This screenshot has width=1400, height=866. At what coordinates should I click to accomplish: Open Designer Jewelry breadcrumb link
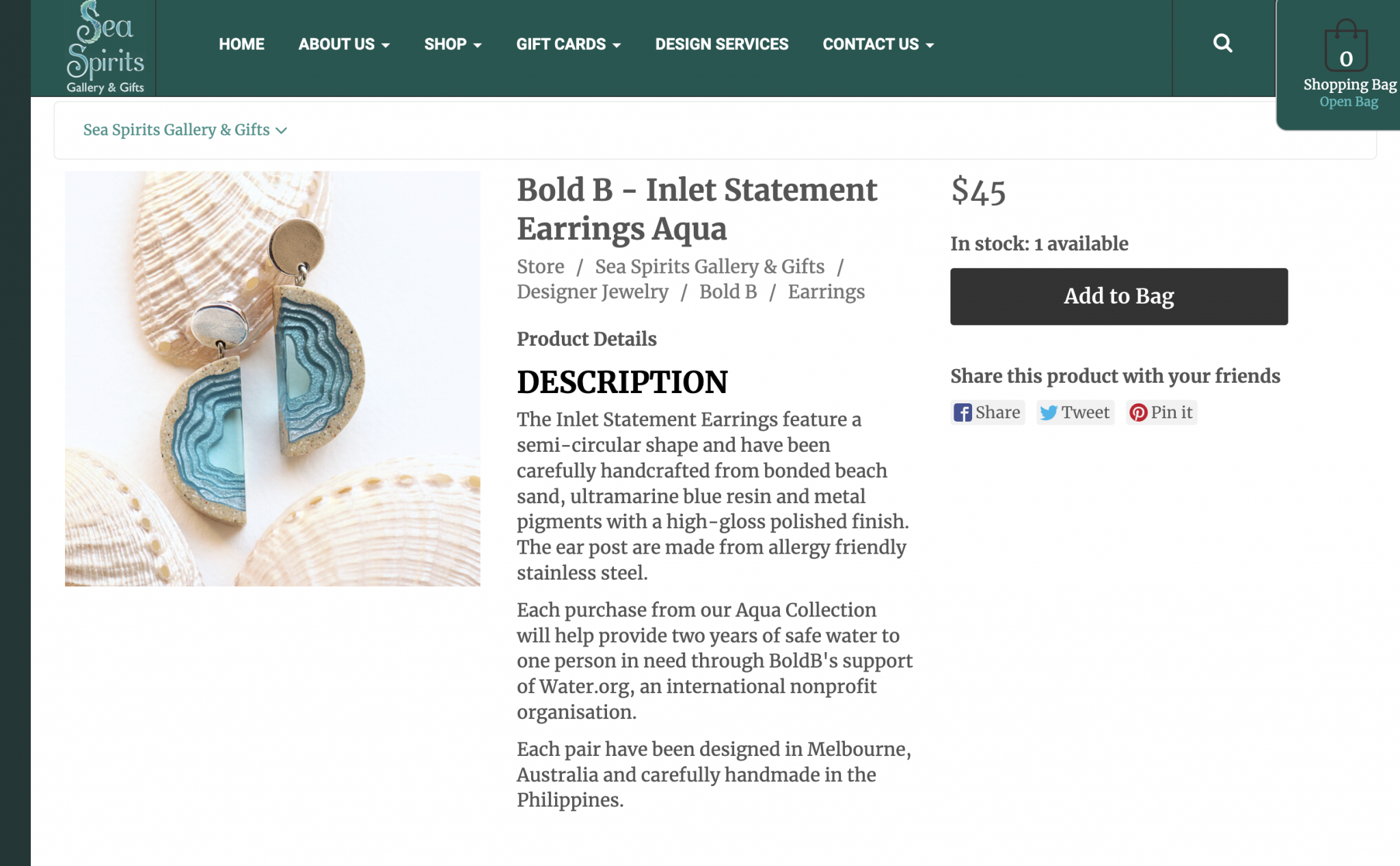click(592, 292)
